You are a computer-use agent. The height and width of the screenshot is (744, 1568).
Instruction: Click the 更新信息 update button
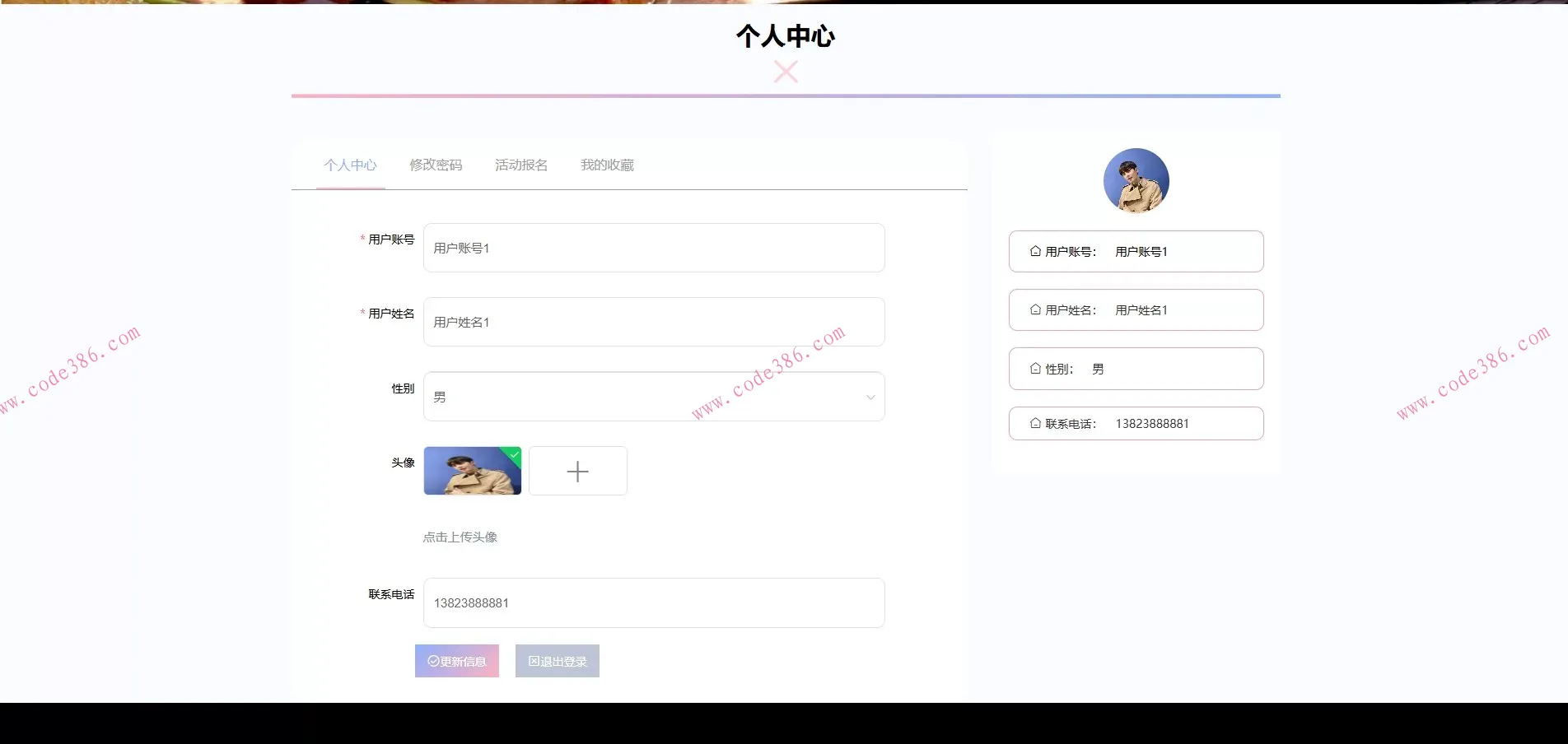(456, 660)
